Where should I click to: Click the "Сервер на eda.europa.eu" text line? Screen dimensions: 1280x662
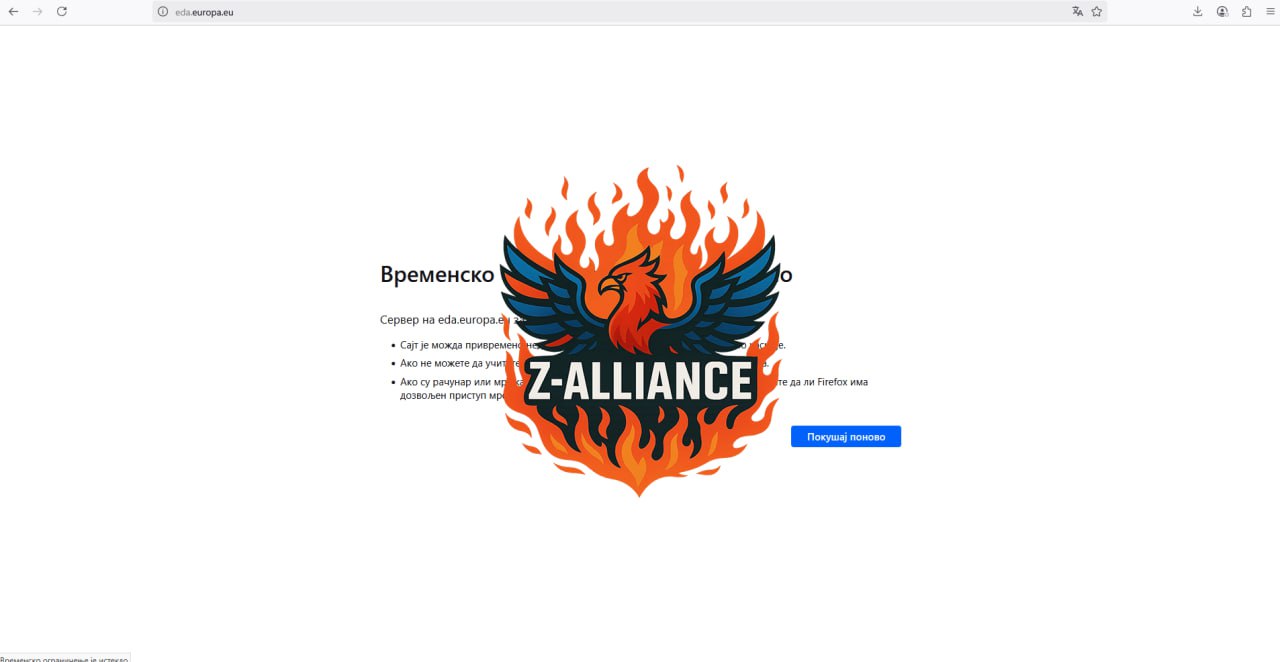446,320
